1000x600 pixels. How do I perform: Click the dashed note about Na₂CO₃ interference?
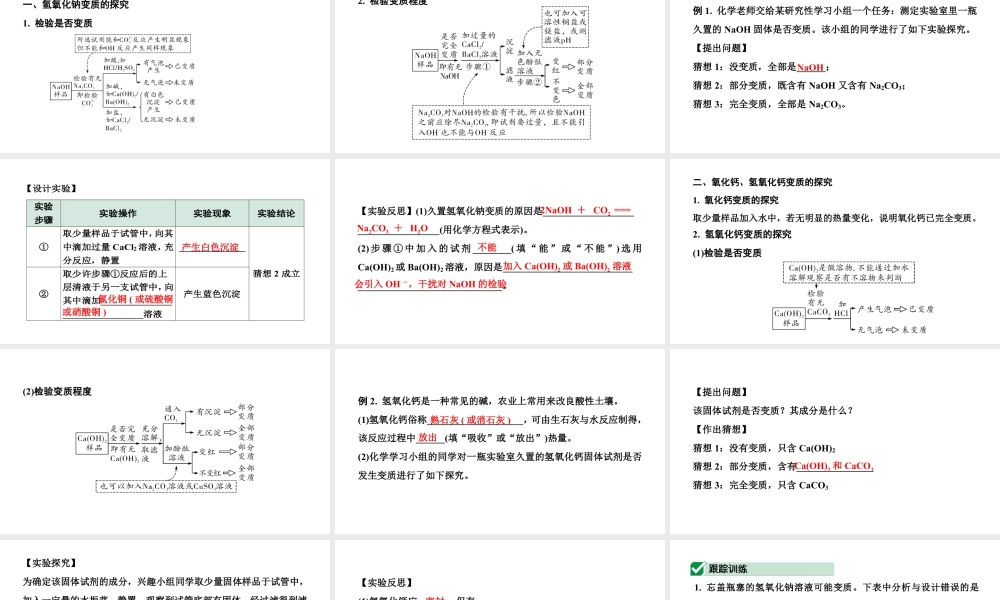coord(502,122)
